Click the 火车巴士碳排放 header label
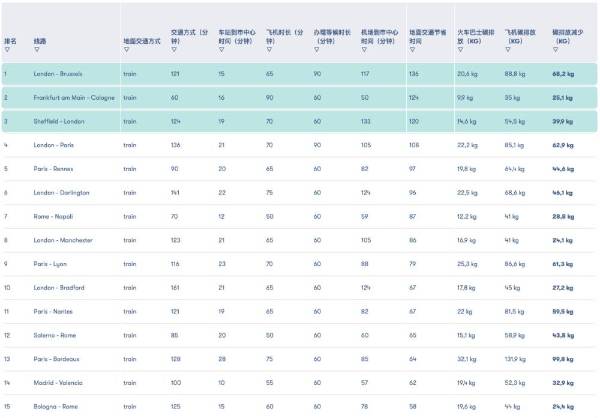The image size is (600, 418). pyautogui.click(x=476, y=36)
